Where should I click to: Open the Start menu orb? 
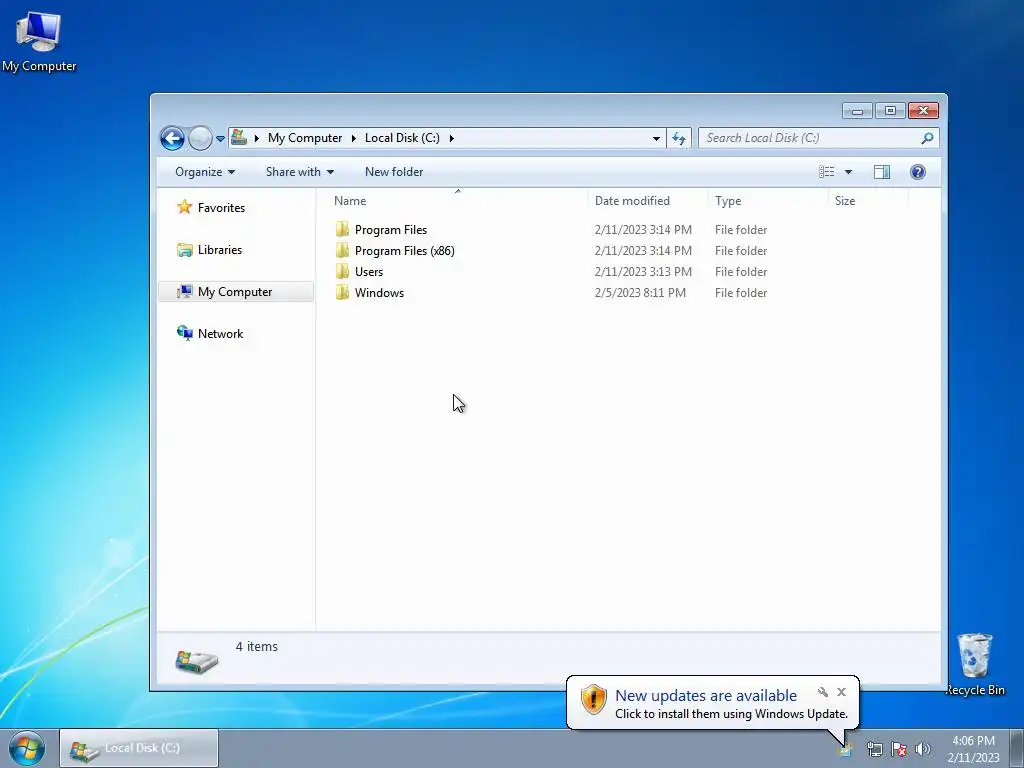27,748
